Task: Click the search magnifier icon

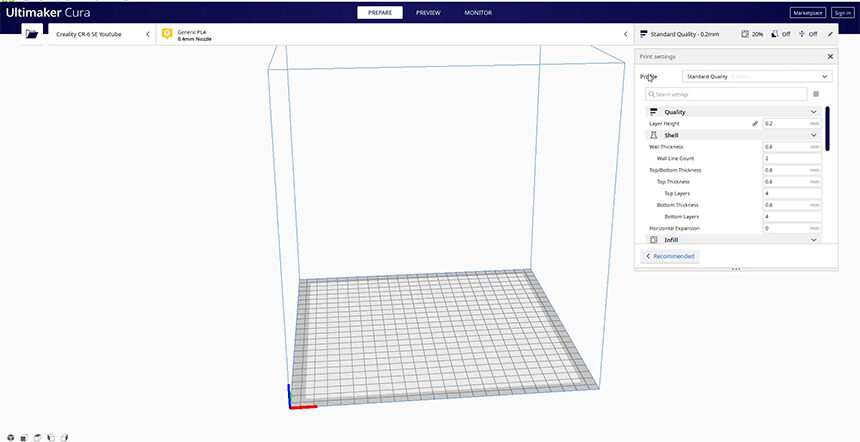Action: coord(652,94)
